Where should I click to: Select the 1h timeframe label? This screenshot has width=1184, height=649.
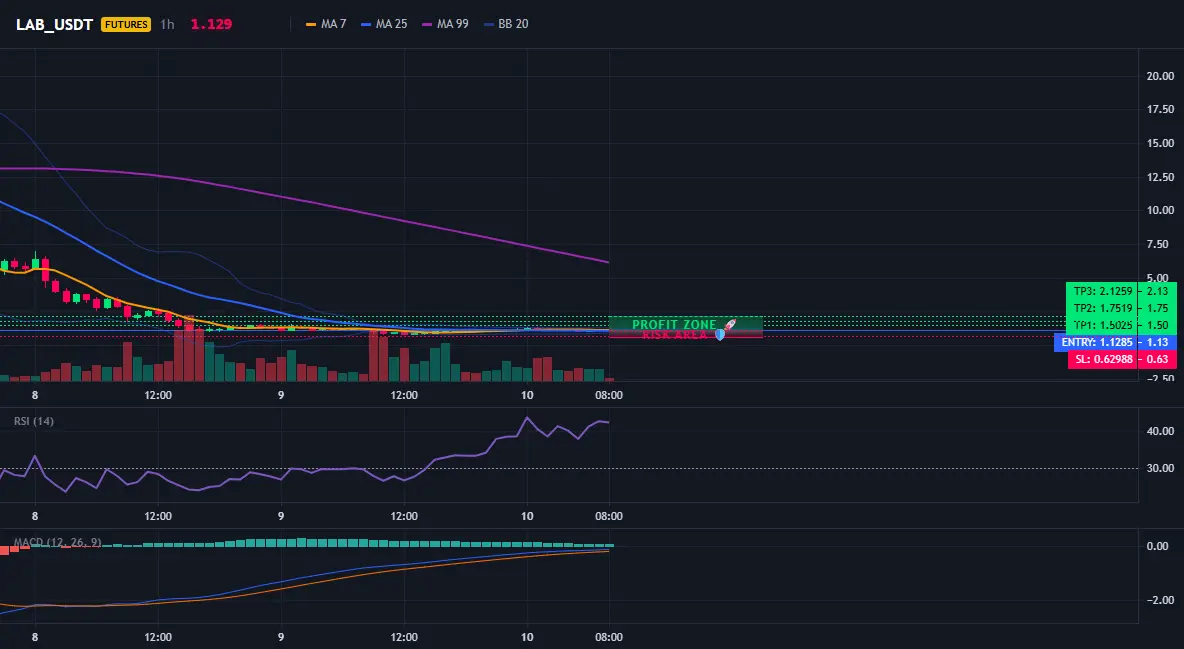pos(168,24)
